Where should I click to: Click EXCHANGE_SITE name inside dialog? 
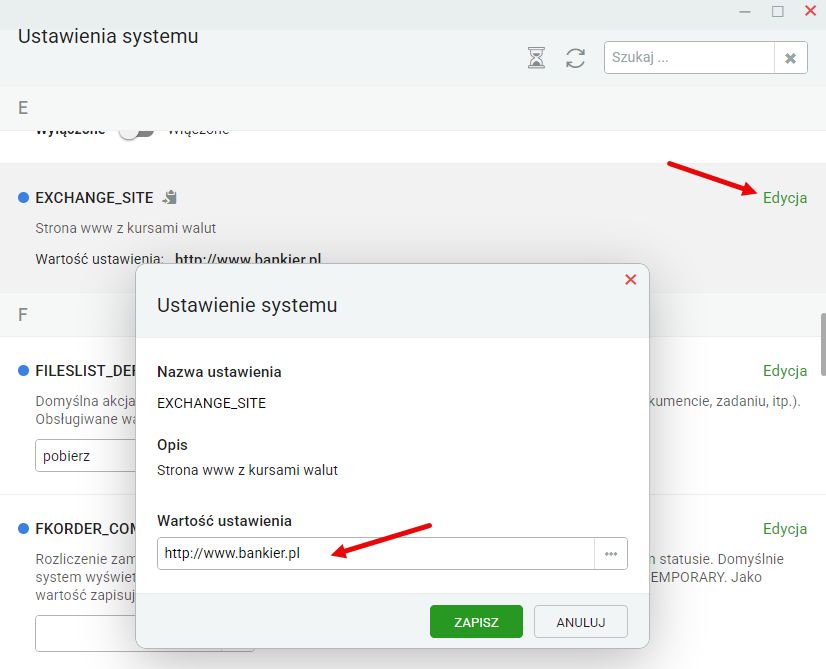click(211, 403)
